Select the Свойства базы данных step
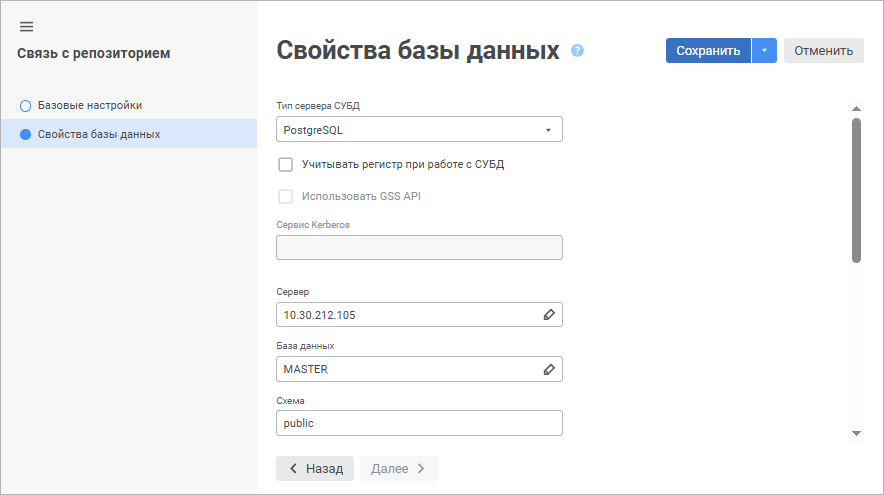This screenshot has width=884, height=495. (x=98, y=134)
